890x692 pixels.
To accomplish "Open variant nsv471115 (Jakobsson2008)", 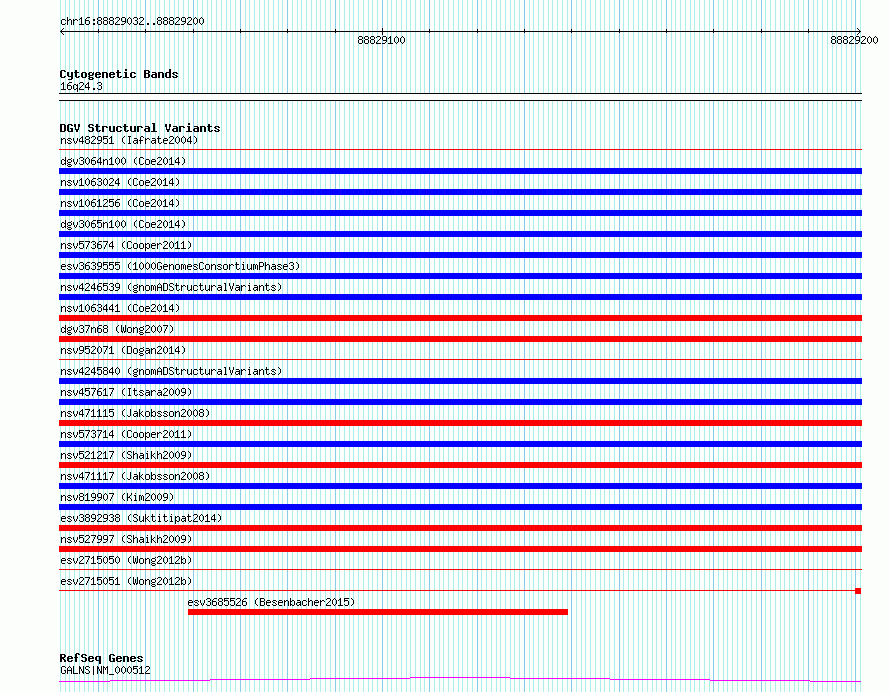I will pos(135,413).
